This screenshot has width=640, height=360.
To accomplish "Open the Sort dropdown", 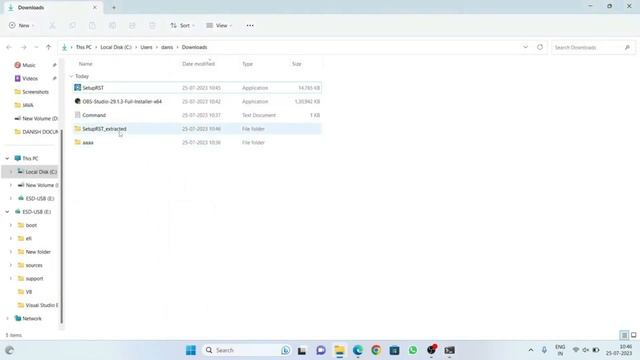I will tap(182, 26).
